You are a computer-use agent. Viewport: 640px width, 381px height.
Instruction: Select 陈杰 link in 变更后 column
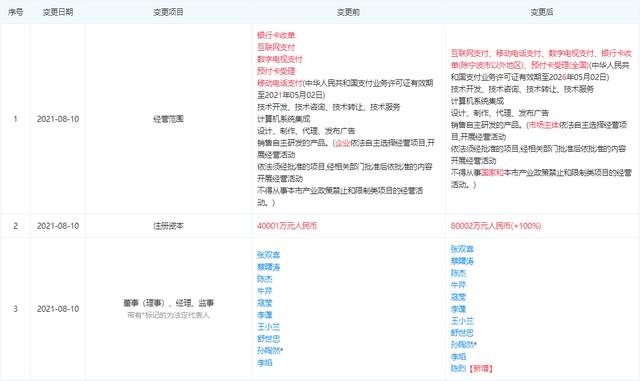pyautogui.click(x=458, y=273)
